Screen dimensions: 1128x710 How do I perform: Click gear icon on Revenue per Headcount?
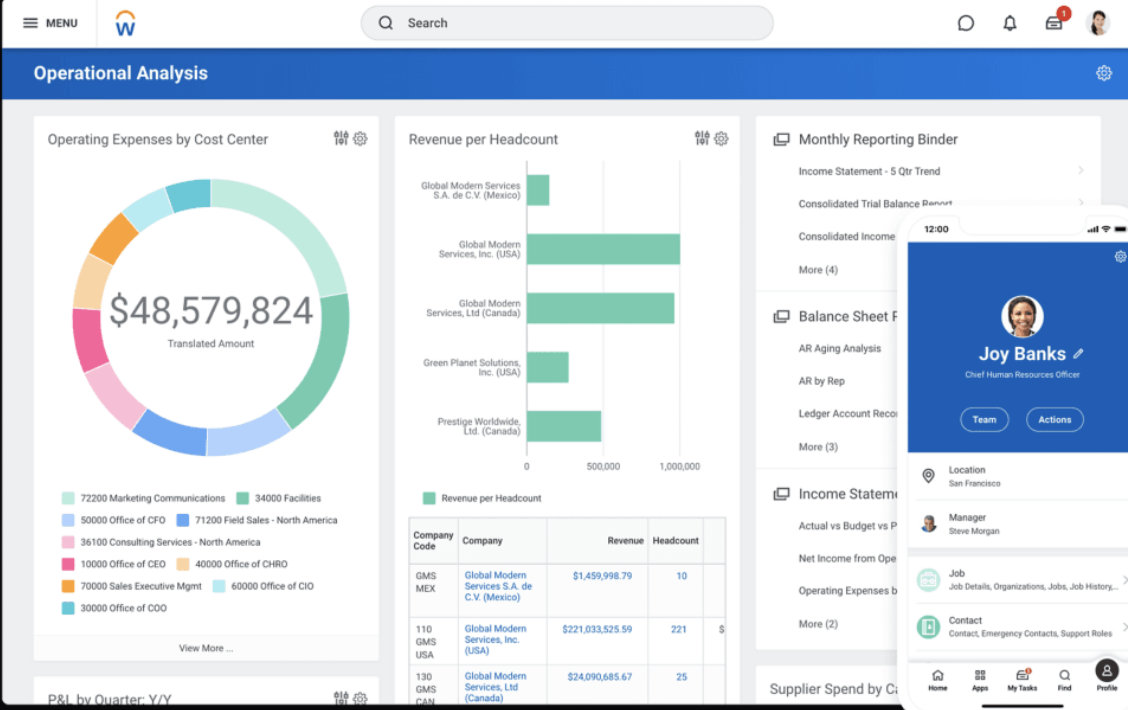721,139
